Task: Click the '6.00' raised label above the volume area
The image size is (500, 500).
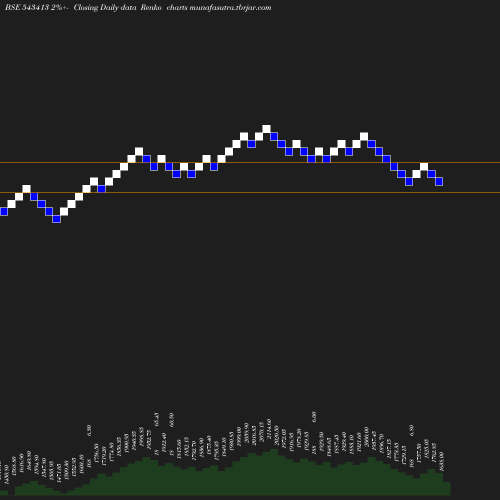Action: [314, 417]
